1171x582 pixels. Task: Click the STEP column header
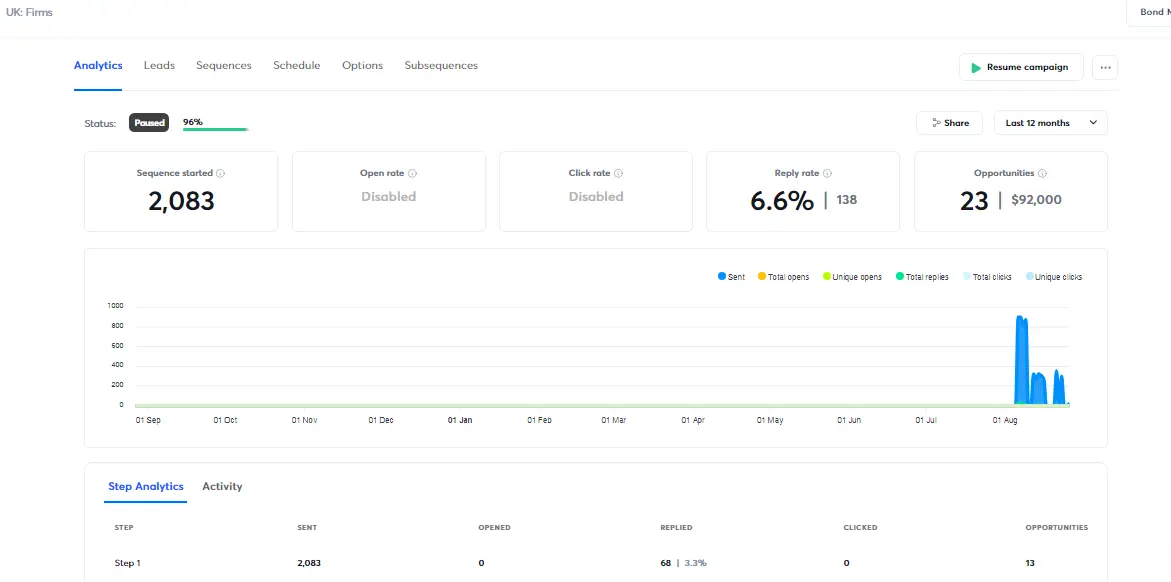(124, 527)
